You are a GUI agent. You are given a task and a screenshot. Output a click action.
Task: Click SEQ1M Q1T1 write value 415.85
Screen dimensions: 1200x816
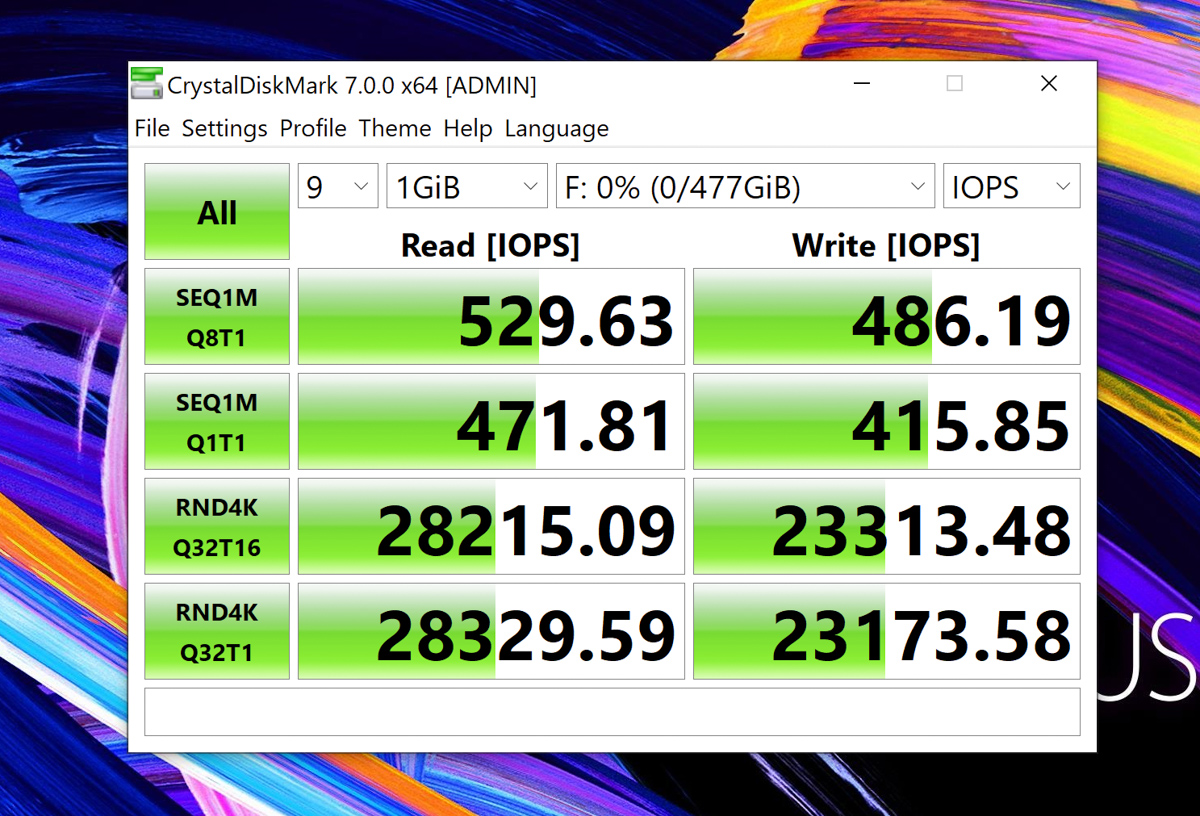coord(887,422)
